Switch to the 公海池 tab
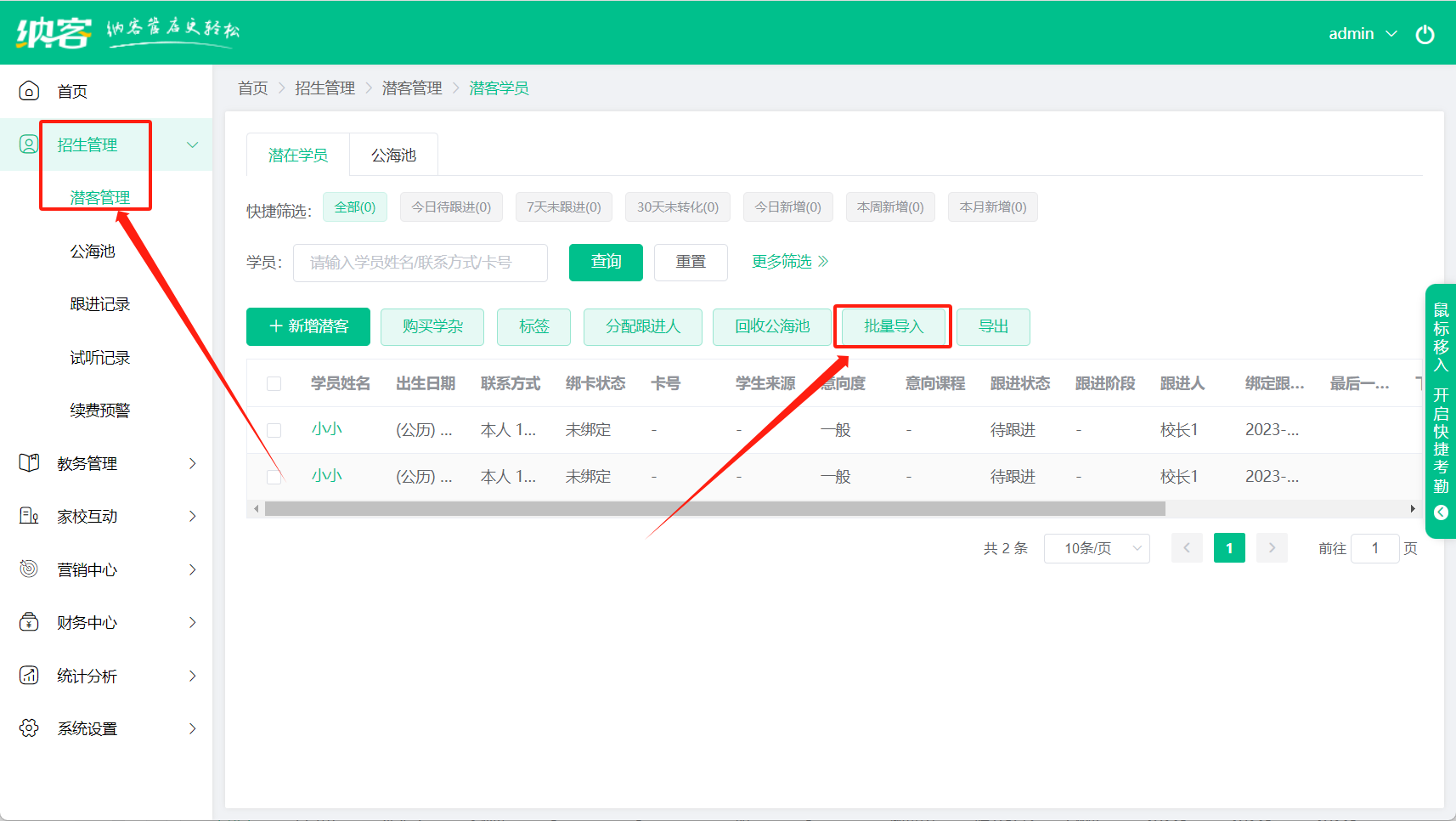 click(393, 156)
